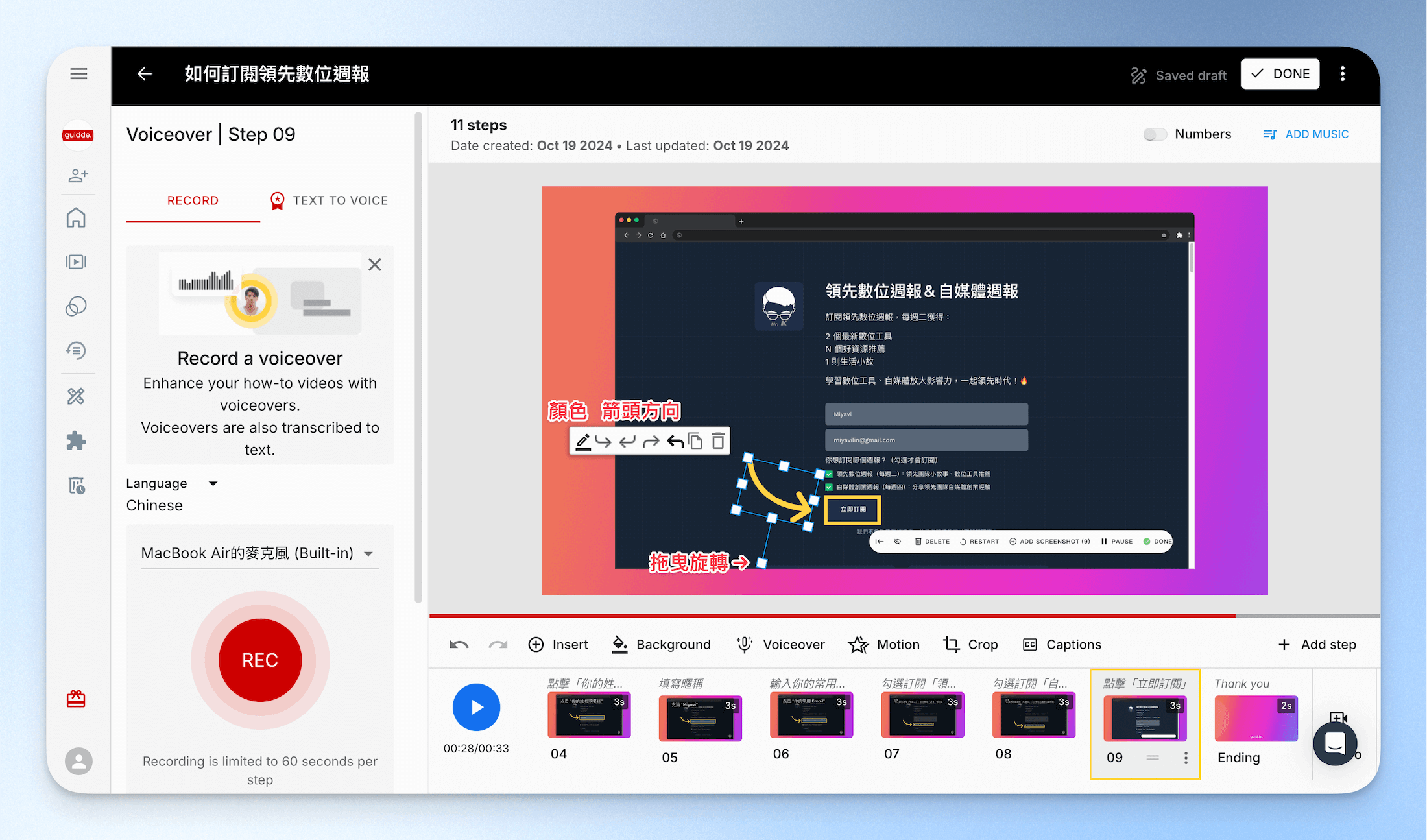The image size is (1427, 840).
Task: Check the first weekly newsletter checkbox
Action: pos(829,474)
